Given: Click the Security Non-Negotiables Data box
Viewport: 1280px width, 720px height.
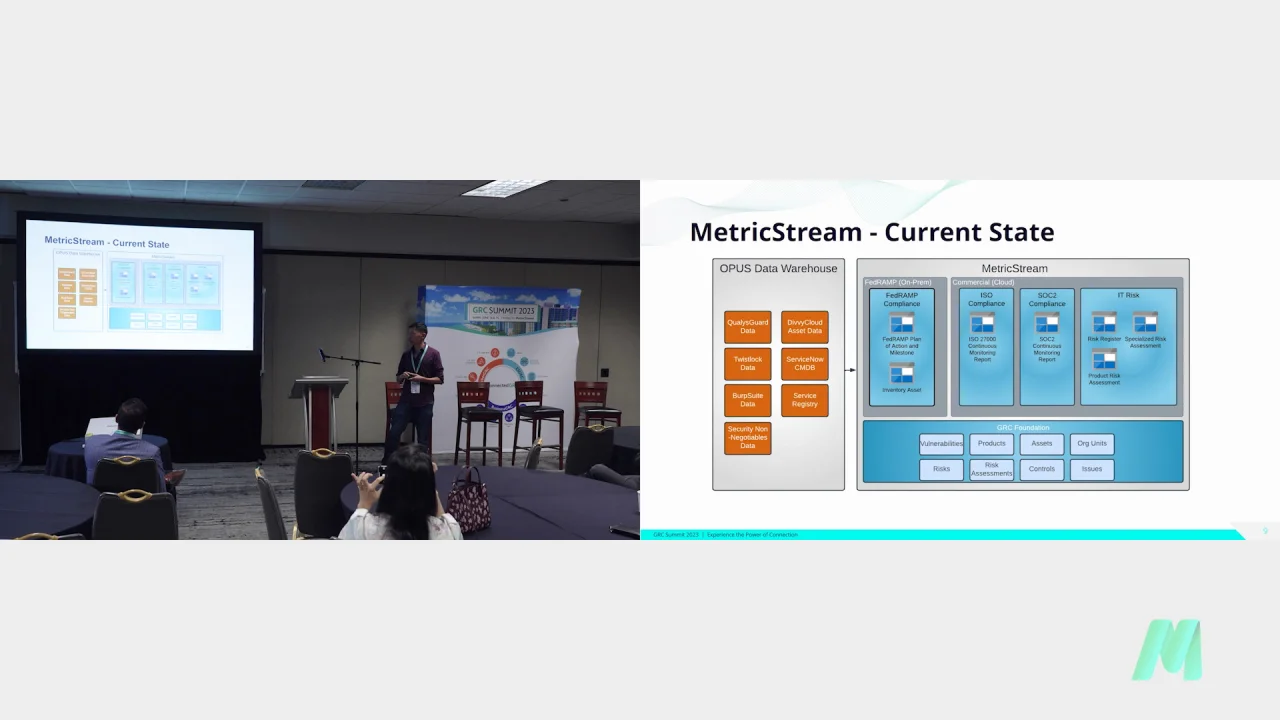Looking at the screenshot, I should click(748, 438).
